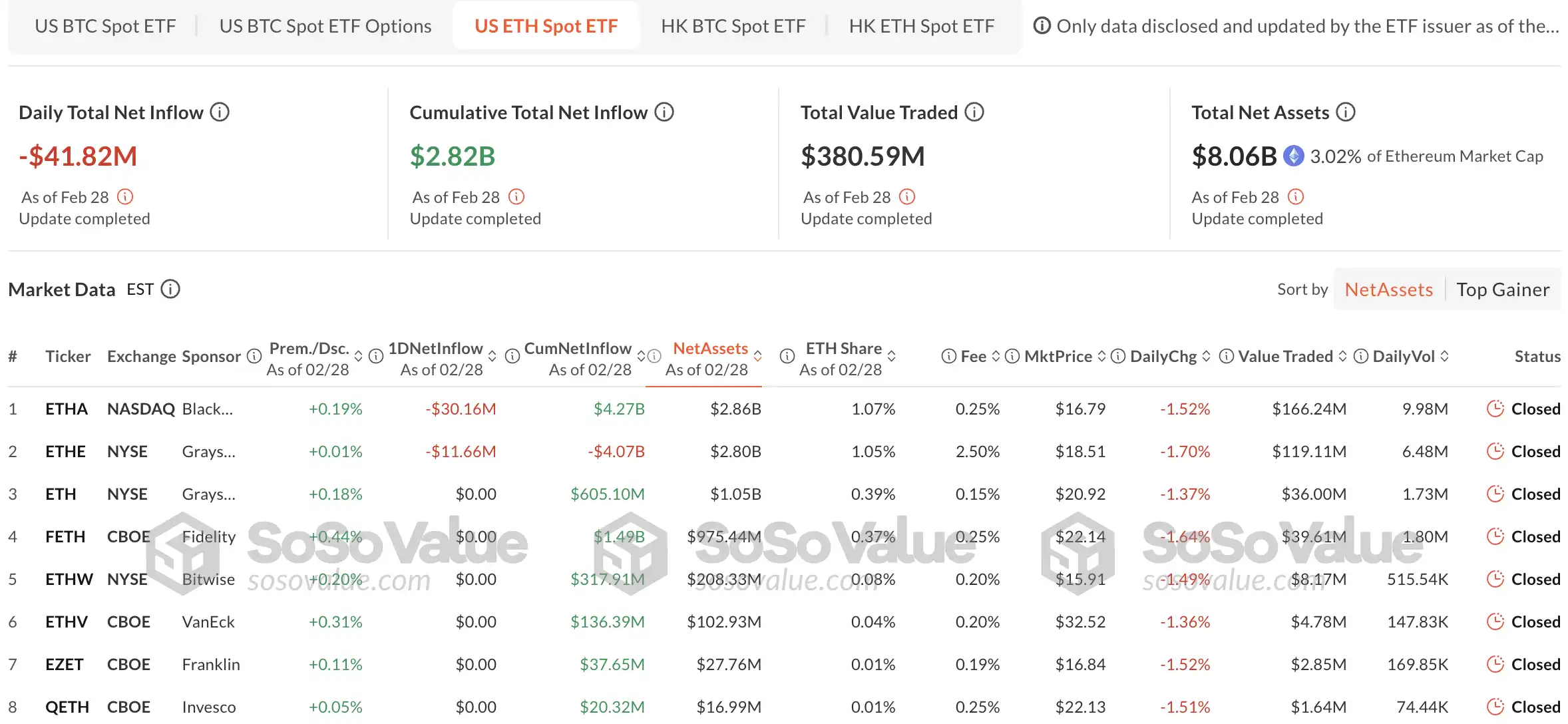Sort table by Prem./Dsc. arrows
1568x724 pixels.
tap(358, 356)
